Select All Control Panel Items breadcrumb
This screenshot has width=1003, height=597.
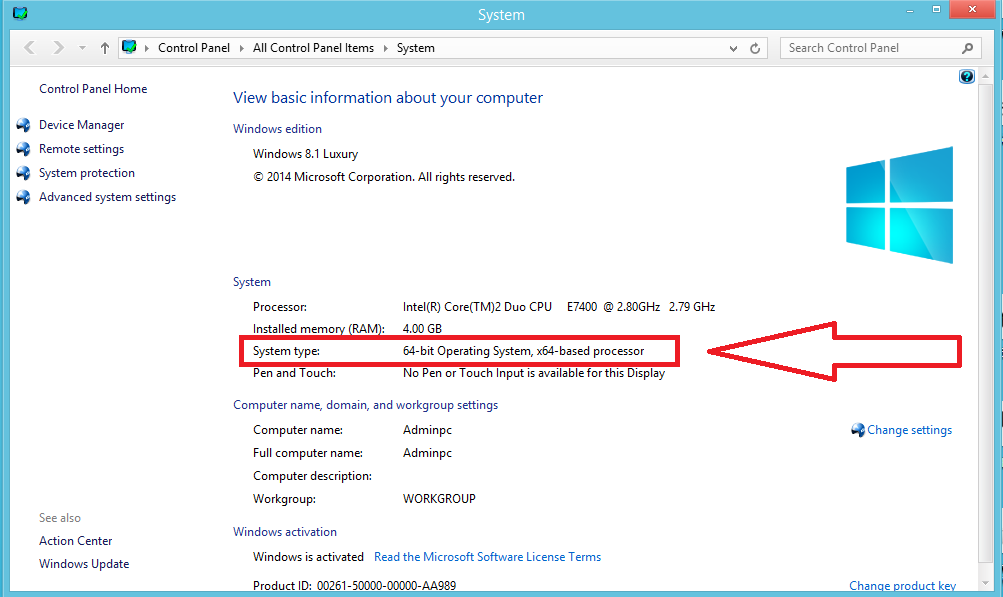coord(313,48)
